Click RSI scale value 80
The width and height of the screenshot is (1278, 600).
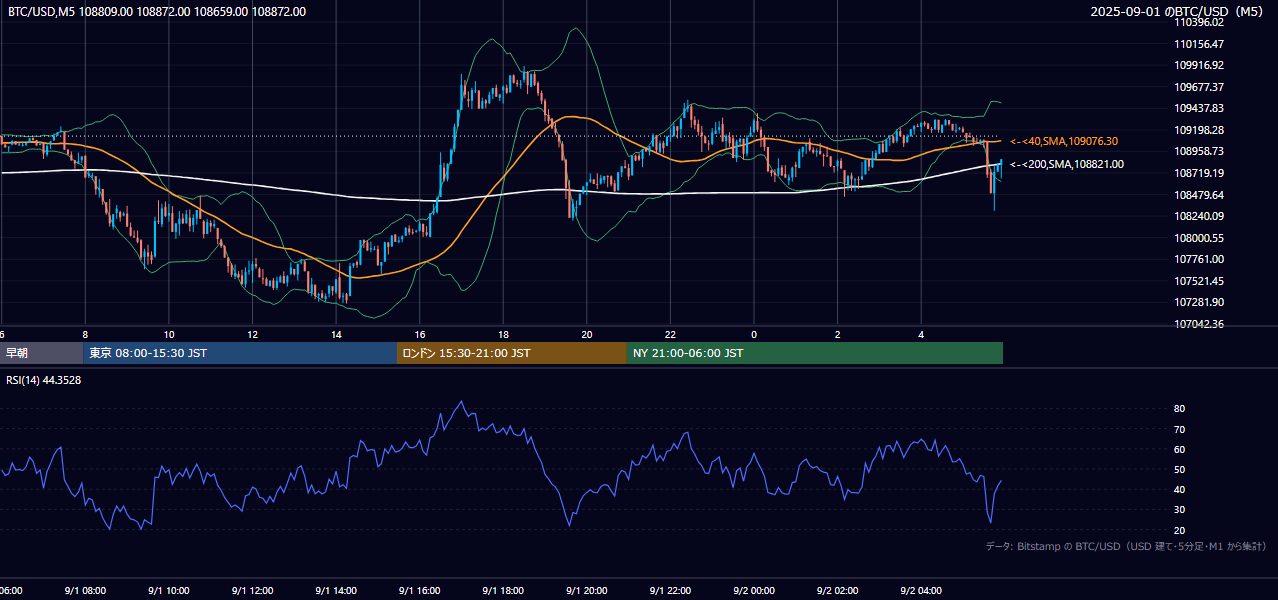coord(1180,409)
